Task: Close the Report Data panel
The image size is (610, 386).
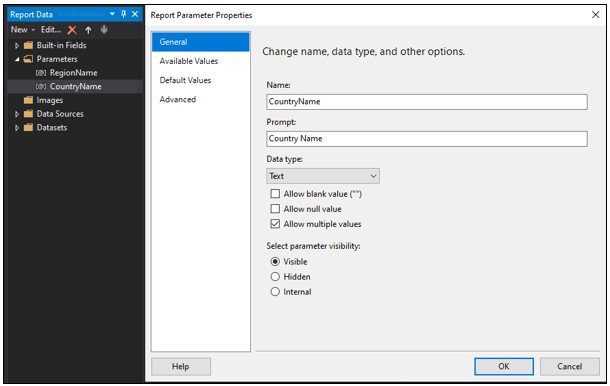Action: [x=135, y=14]
